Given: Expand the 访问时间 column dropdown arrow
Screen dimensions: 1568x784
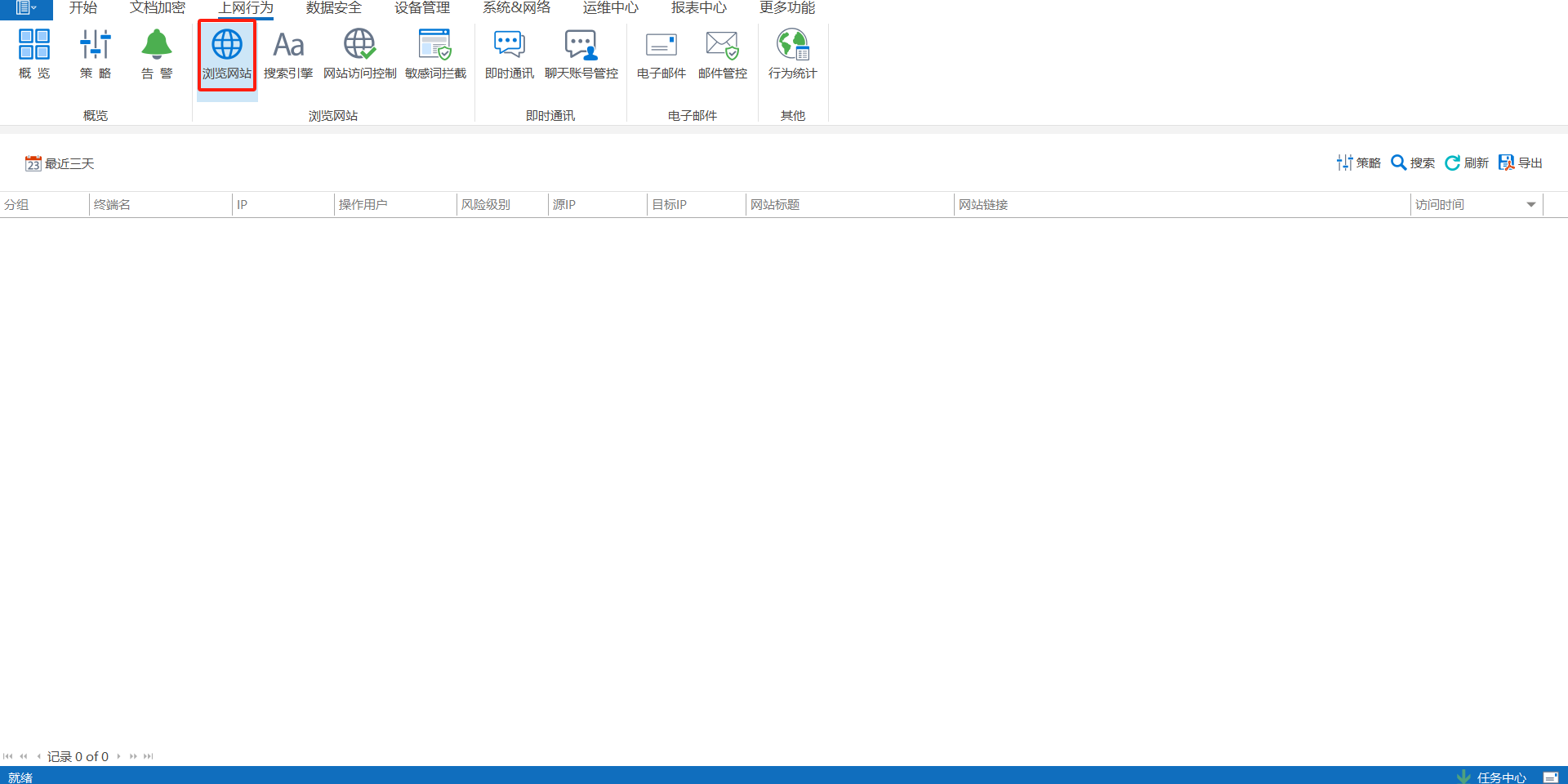Looking at the screenshot, I should click(x=1530, y=205).
